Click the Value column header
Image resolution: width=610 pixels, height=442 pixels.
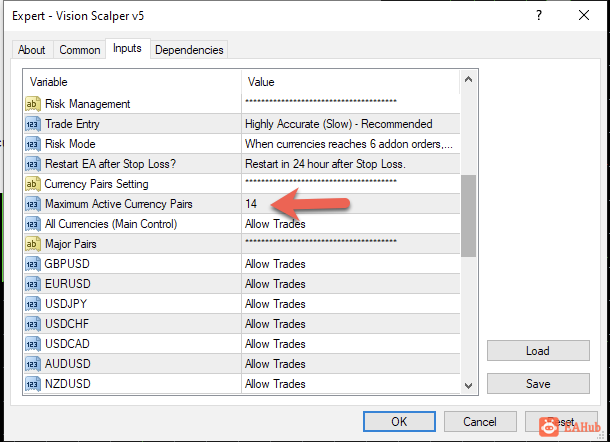pyautogui.click(x=351, y=82)
